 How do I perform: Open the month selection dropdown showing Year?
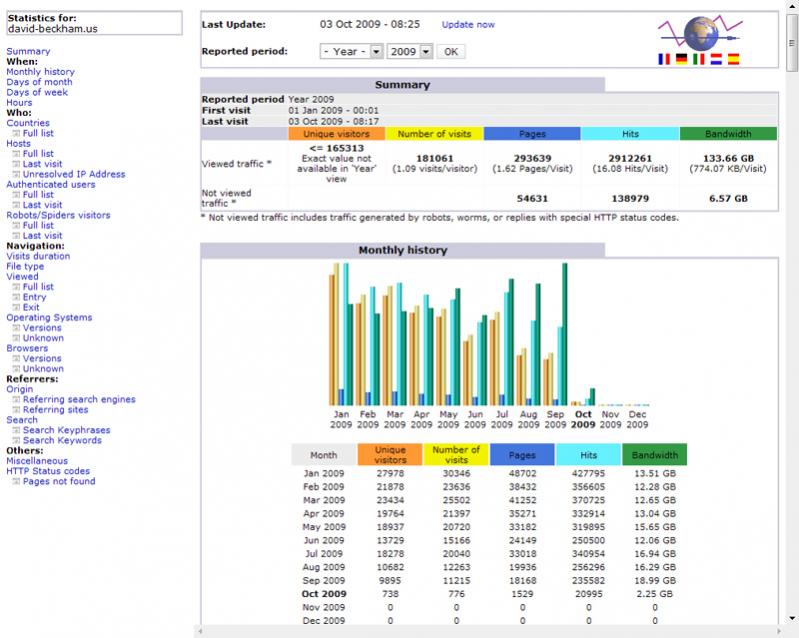[351, 51]
